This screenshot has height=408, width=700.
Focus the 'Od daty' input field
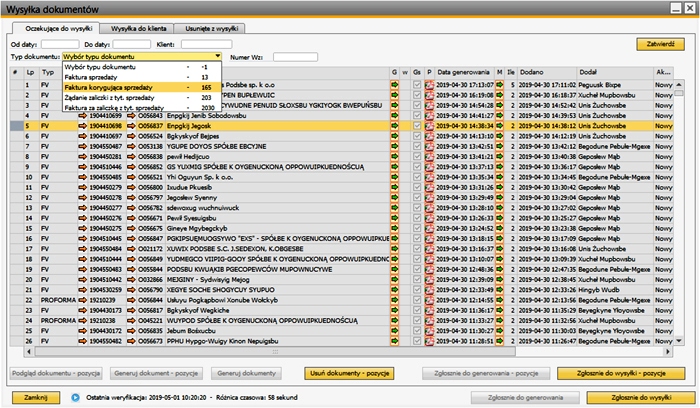[x=60, y=44]
